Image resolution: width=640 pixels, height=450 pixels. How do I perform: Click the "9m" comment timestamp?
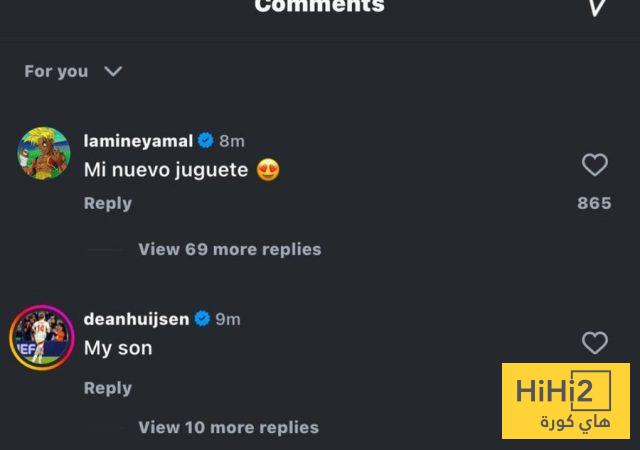click(x=228, y=319)
